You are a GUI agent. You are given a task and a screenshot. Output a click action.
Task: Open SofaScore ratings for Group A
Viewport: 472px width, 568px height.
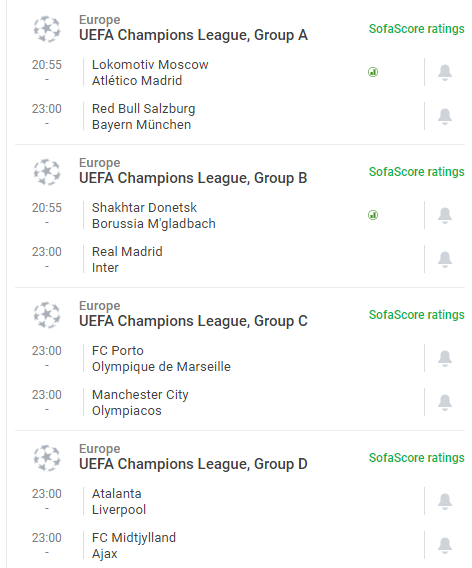point(416,29)
